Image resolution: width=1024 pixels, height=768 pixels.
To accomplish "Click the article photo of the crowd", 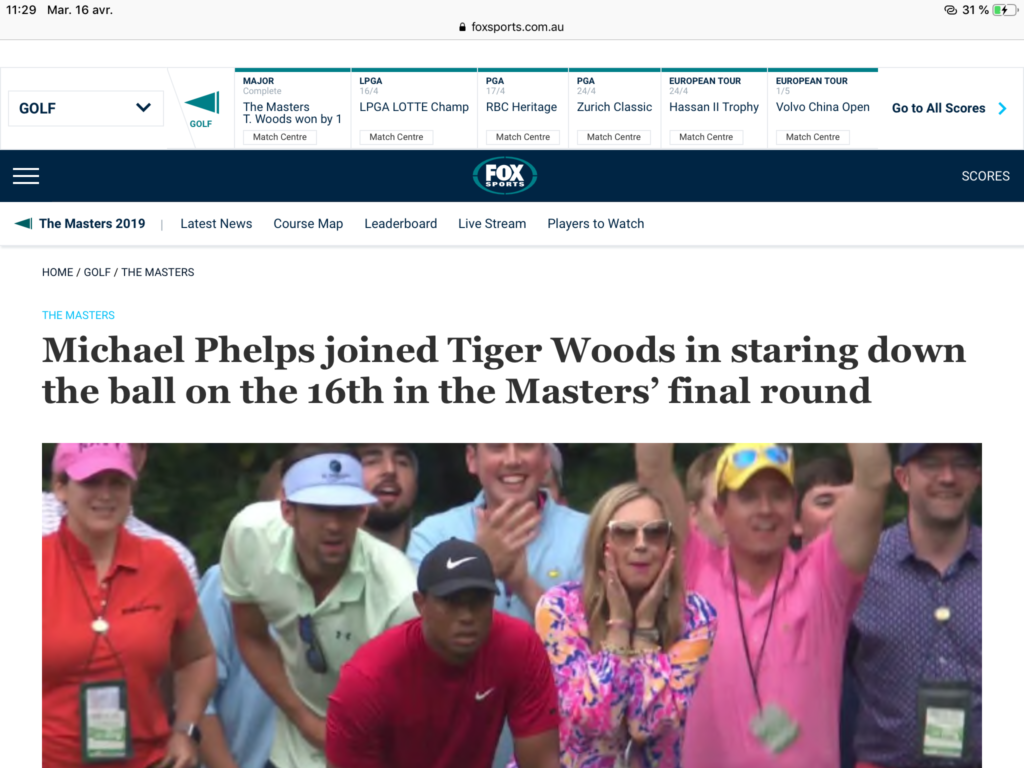I will [x=512, y=605].
